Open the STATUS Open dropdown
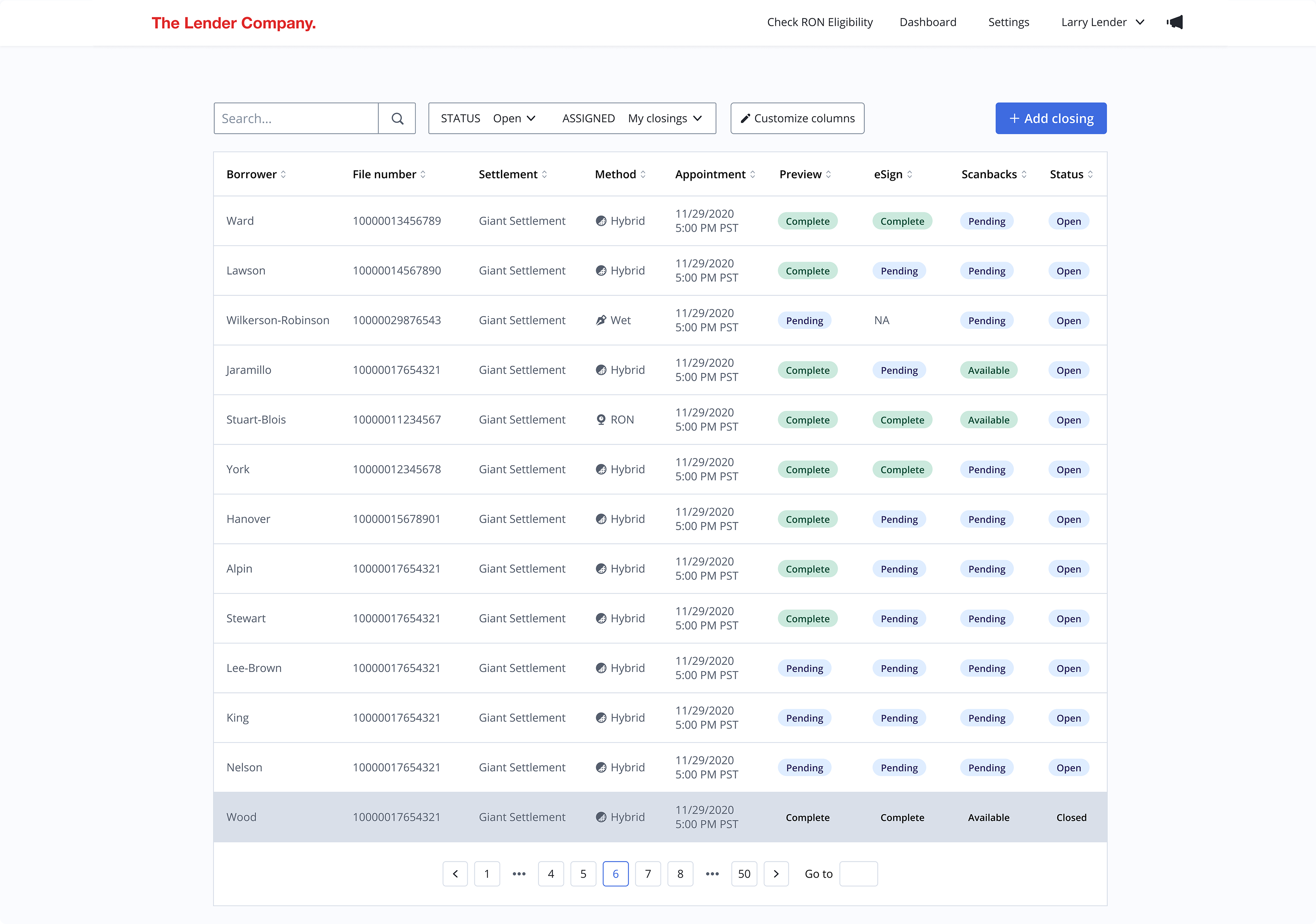1316x924 pixels. (514, 118)
